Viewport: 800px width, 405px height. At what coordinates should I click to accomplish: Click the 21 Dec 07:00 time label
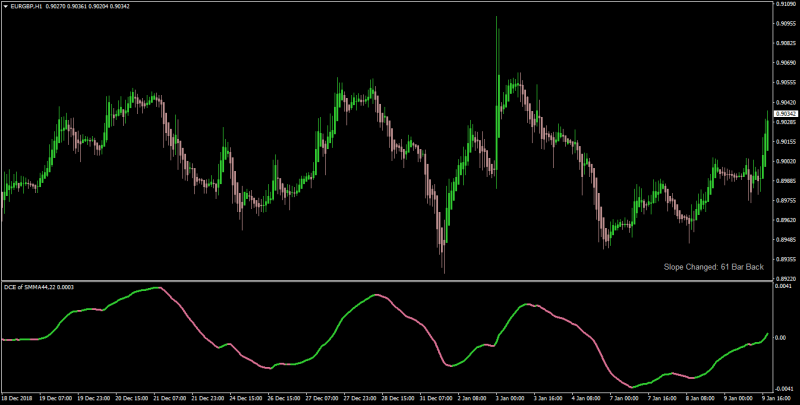[170, 396]
